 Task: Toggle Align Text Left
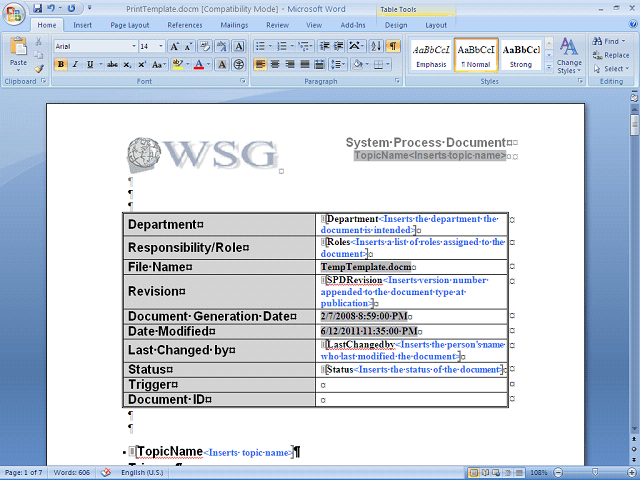[260, 64]
